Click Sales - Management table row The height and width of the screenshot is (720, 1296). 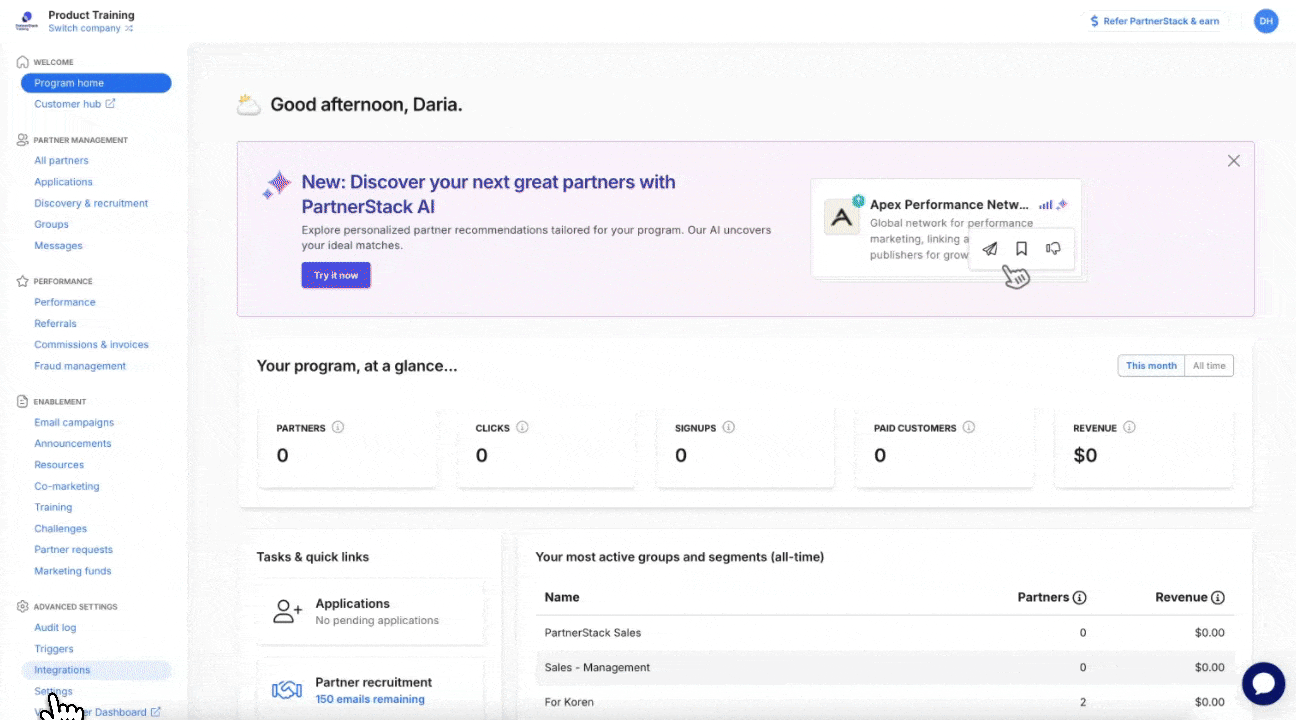click(885, 667)
